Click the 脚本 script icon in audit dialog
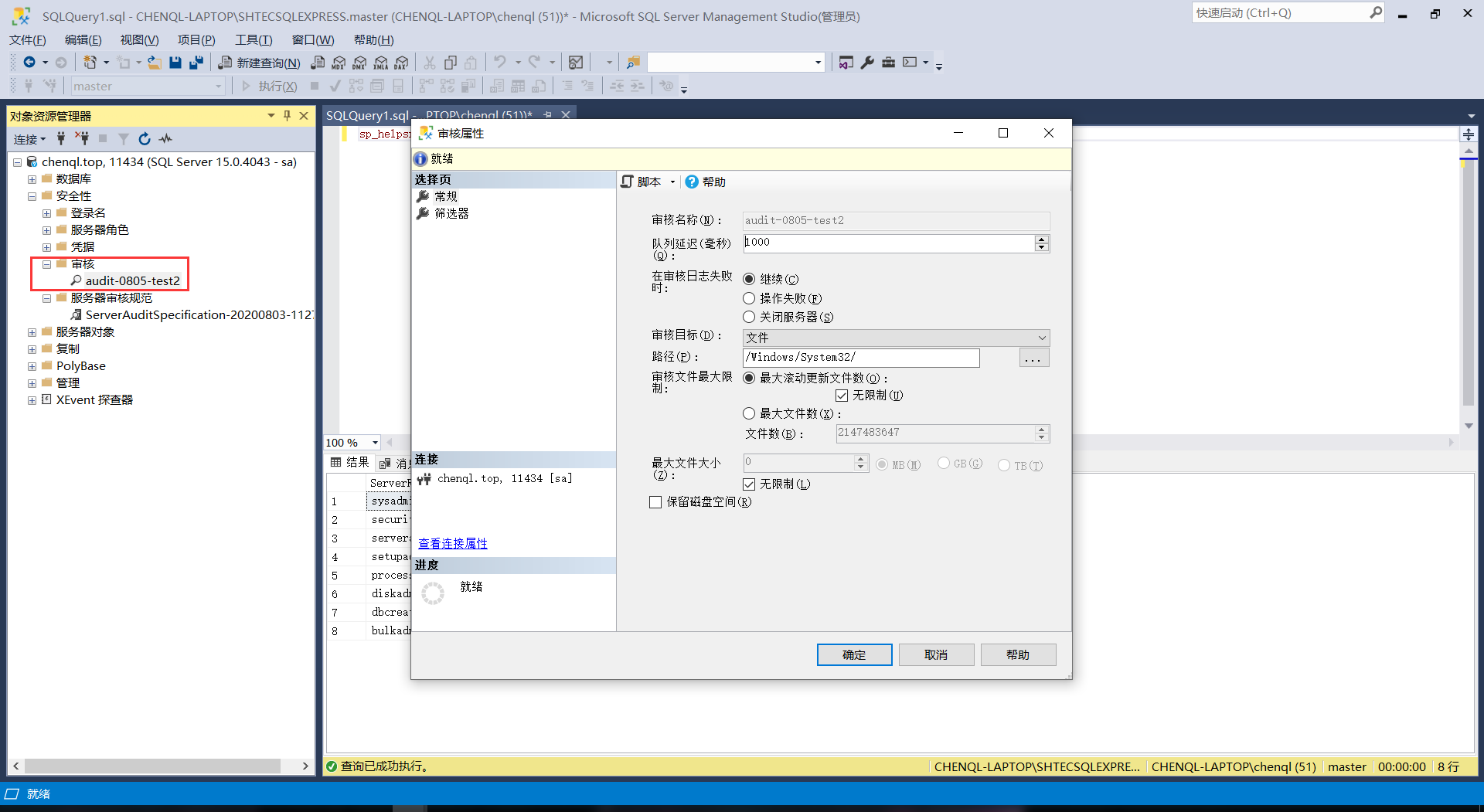This screenshot has width=1484, height=812. (x=628, y=182)
